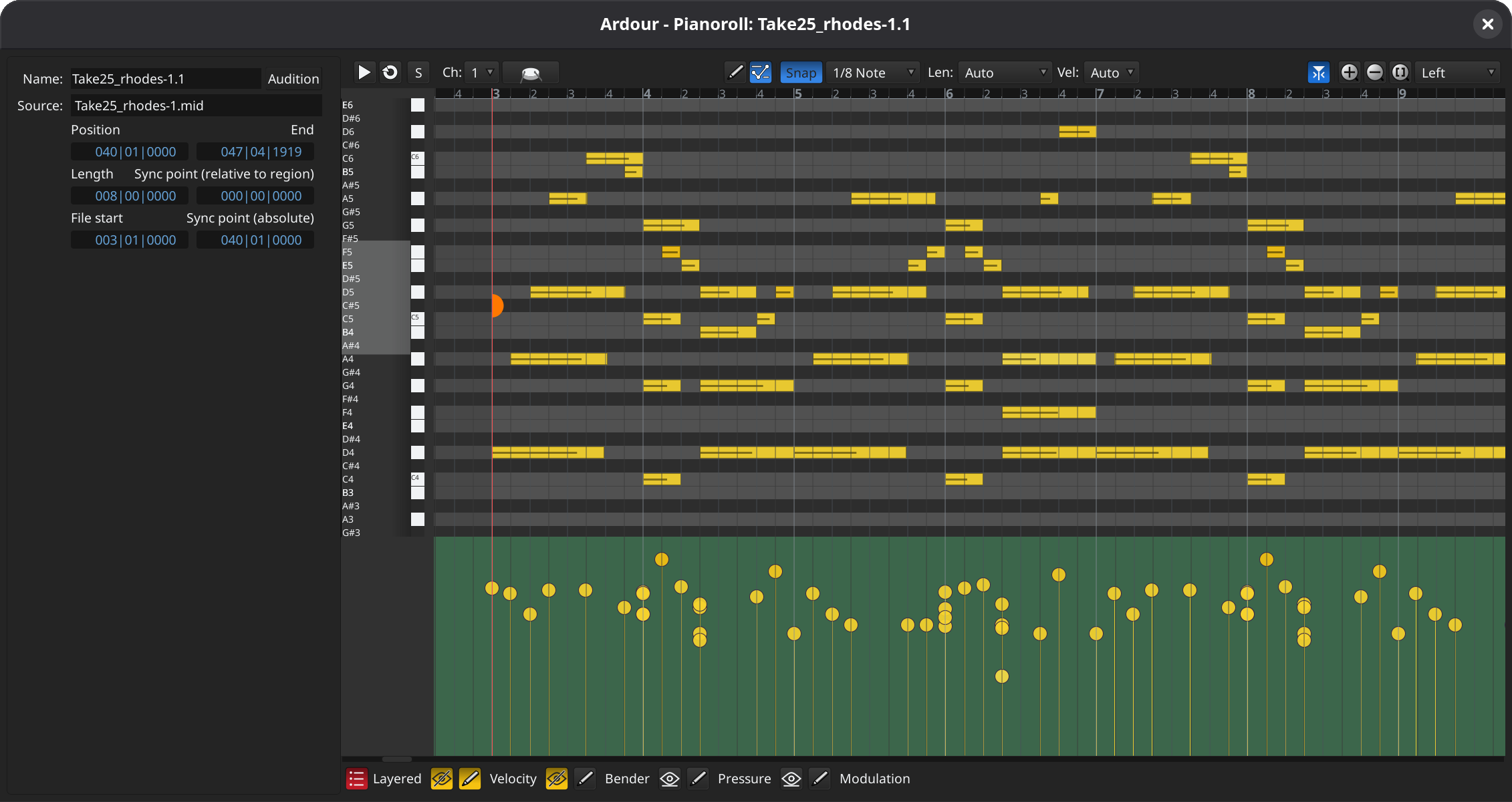Click the zoom in magnifier icon
The width and height of the screenshot is (1512, 802).
coord(1349,72)
